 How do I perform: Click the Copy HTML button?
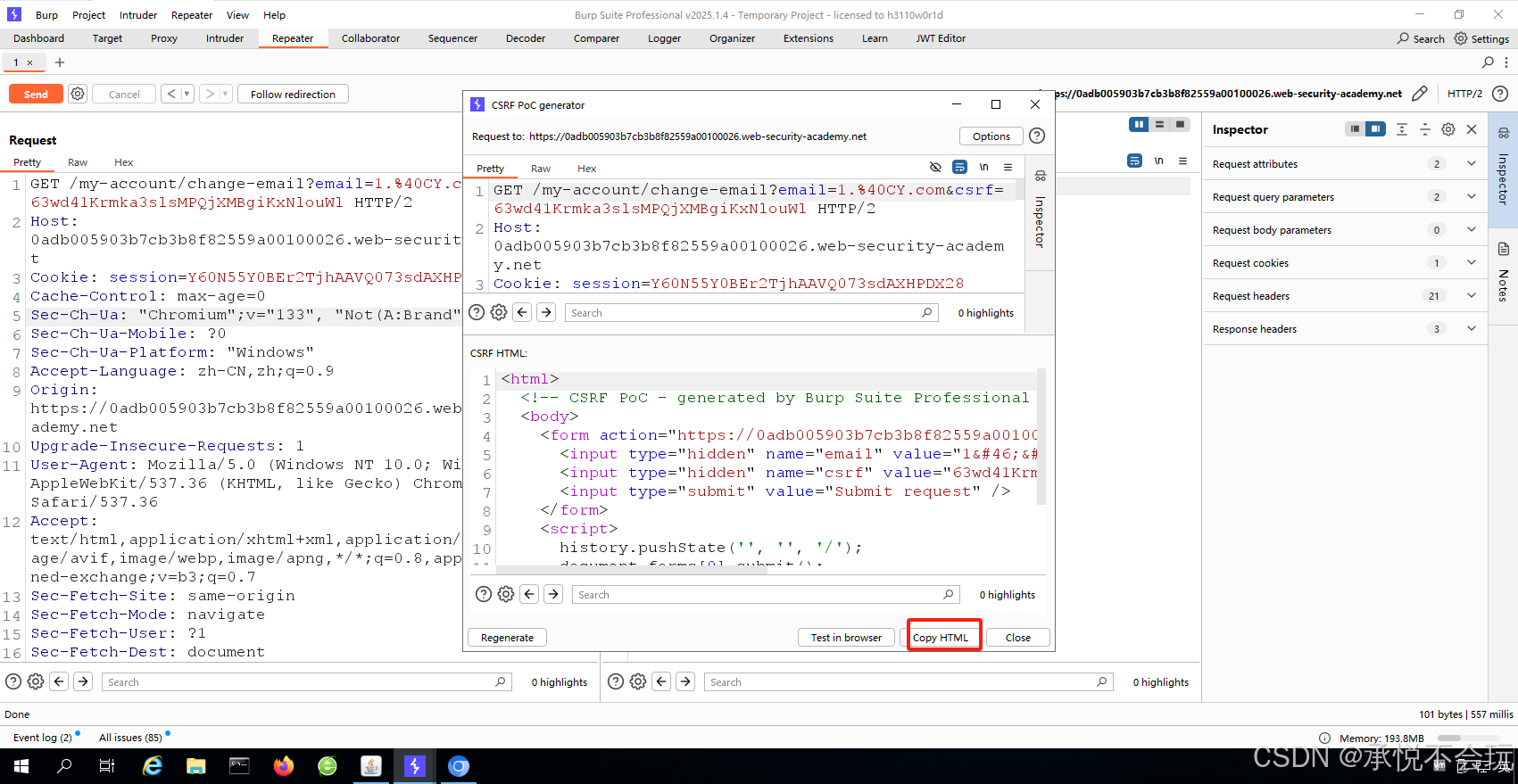(x=940, y=637)
